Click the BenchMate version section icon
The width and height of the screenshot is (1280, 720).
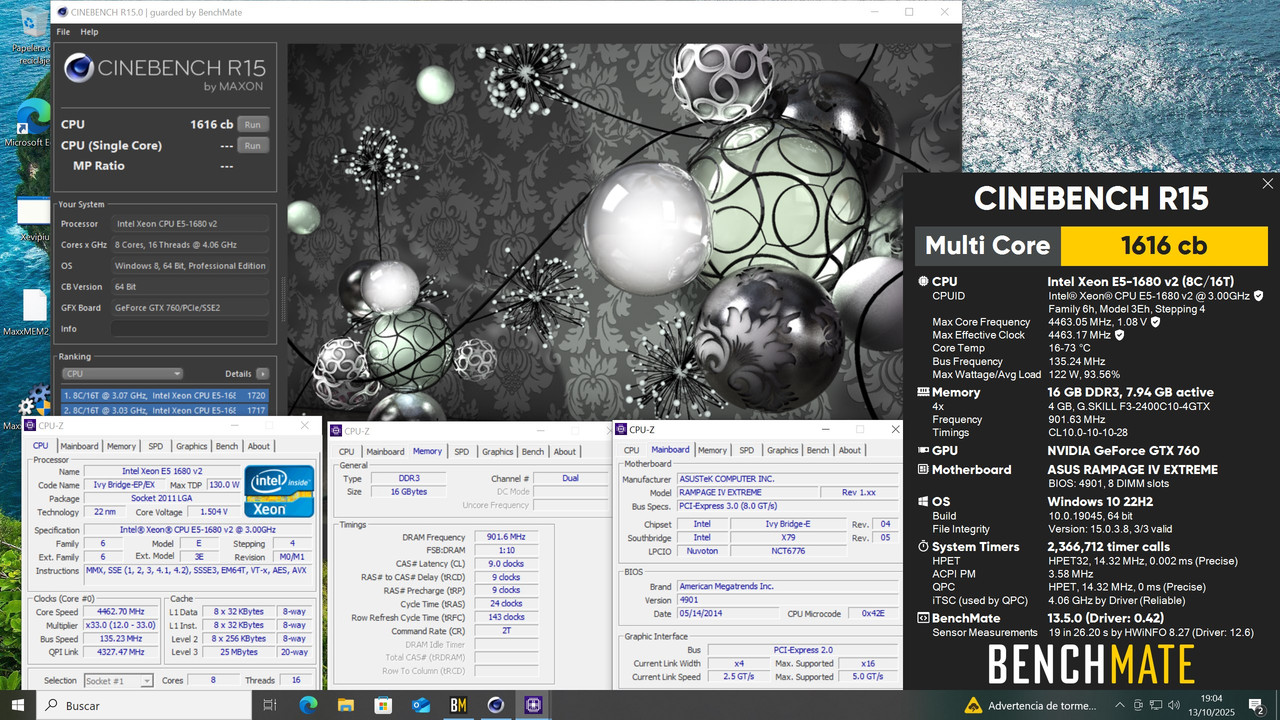(923, 619)
